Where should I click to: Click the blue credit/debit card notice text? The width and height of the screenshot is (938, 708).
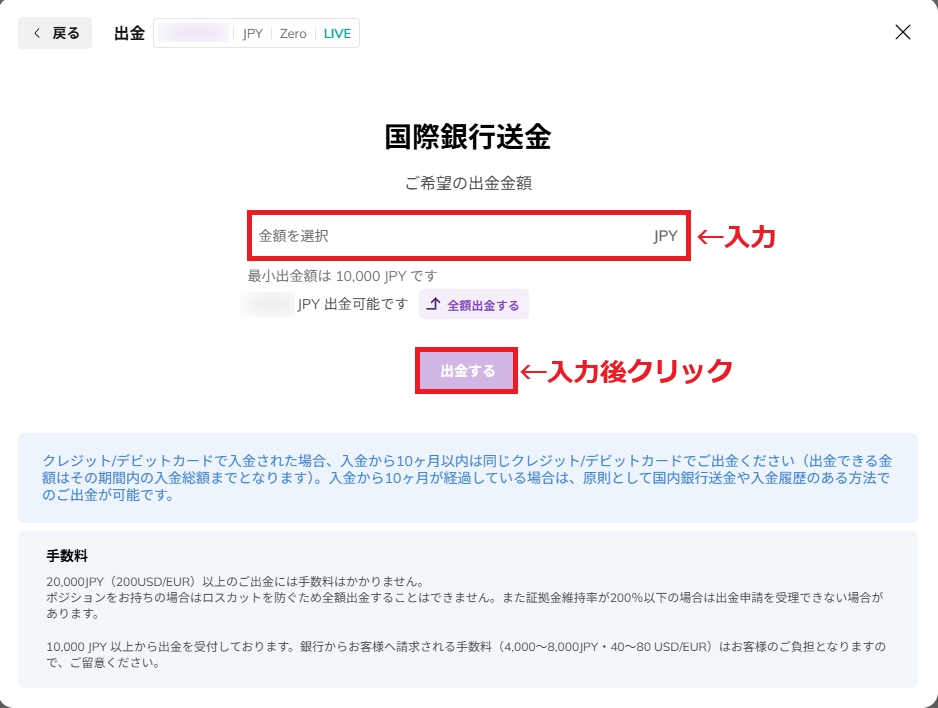(x=467, y=478)
